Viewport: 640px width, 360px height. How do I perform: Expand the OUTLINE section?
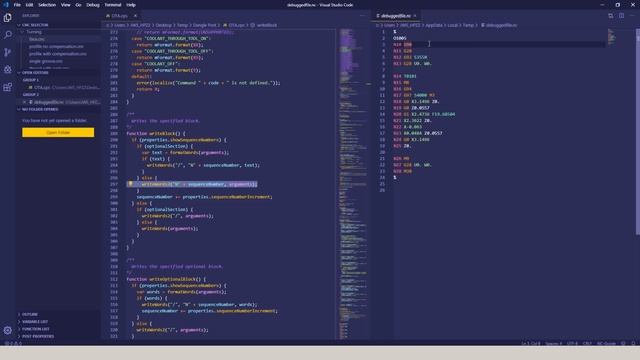tap(29, 314)
